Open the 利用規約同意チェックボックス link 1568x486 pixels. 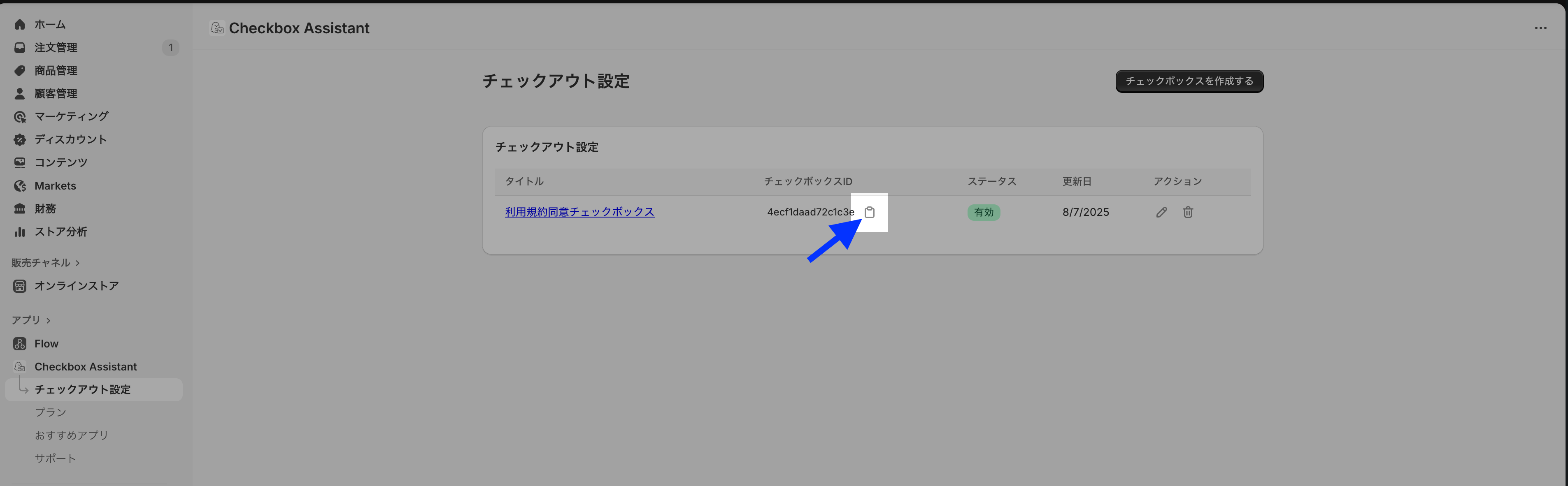point(579,212)
